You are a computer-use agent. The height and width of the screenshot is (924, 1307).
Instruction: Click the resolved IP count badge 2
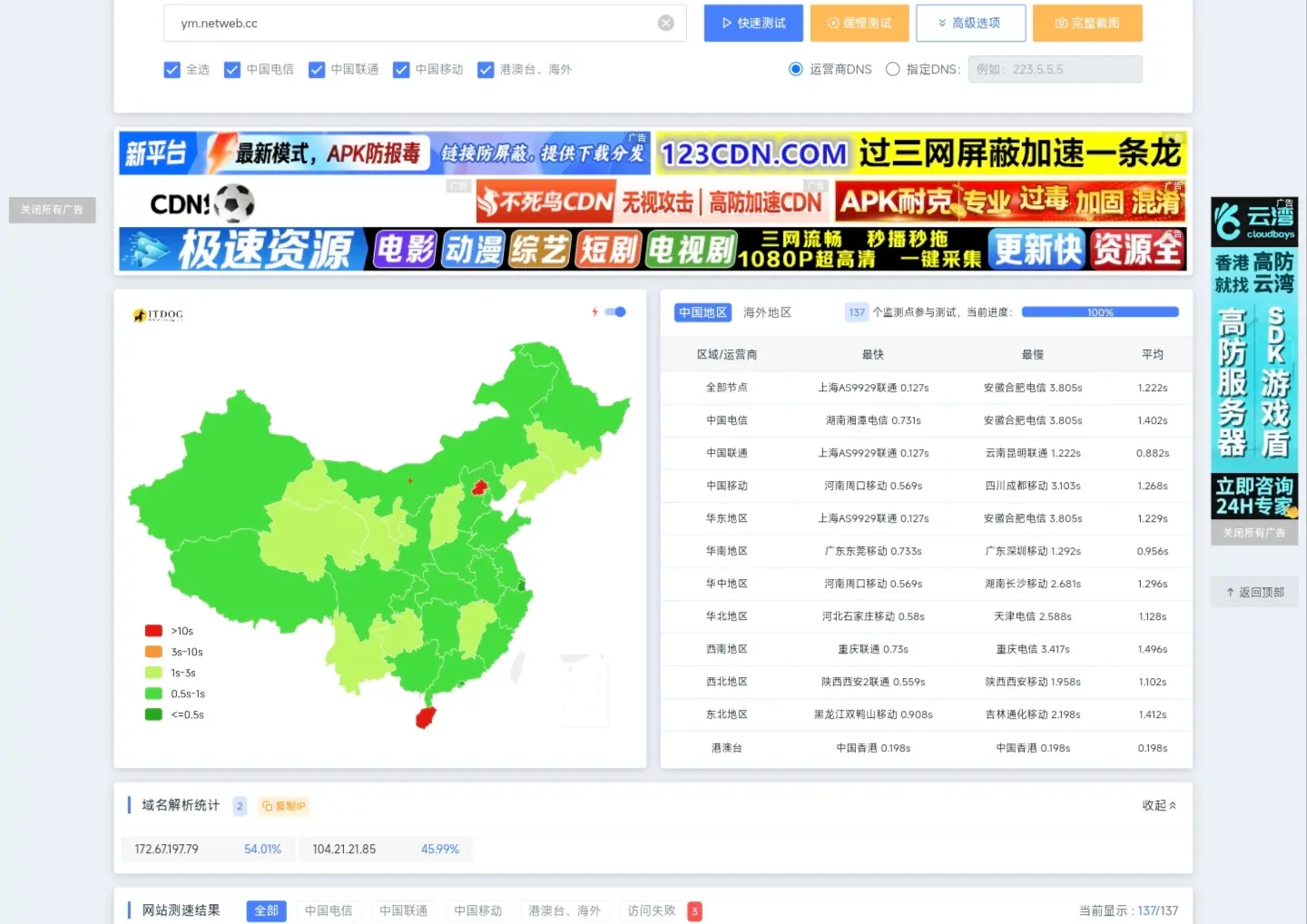[240, 806]
